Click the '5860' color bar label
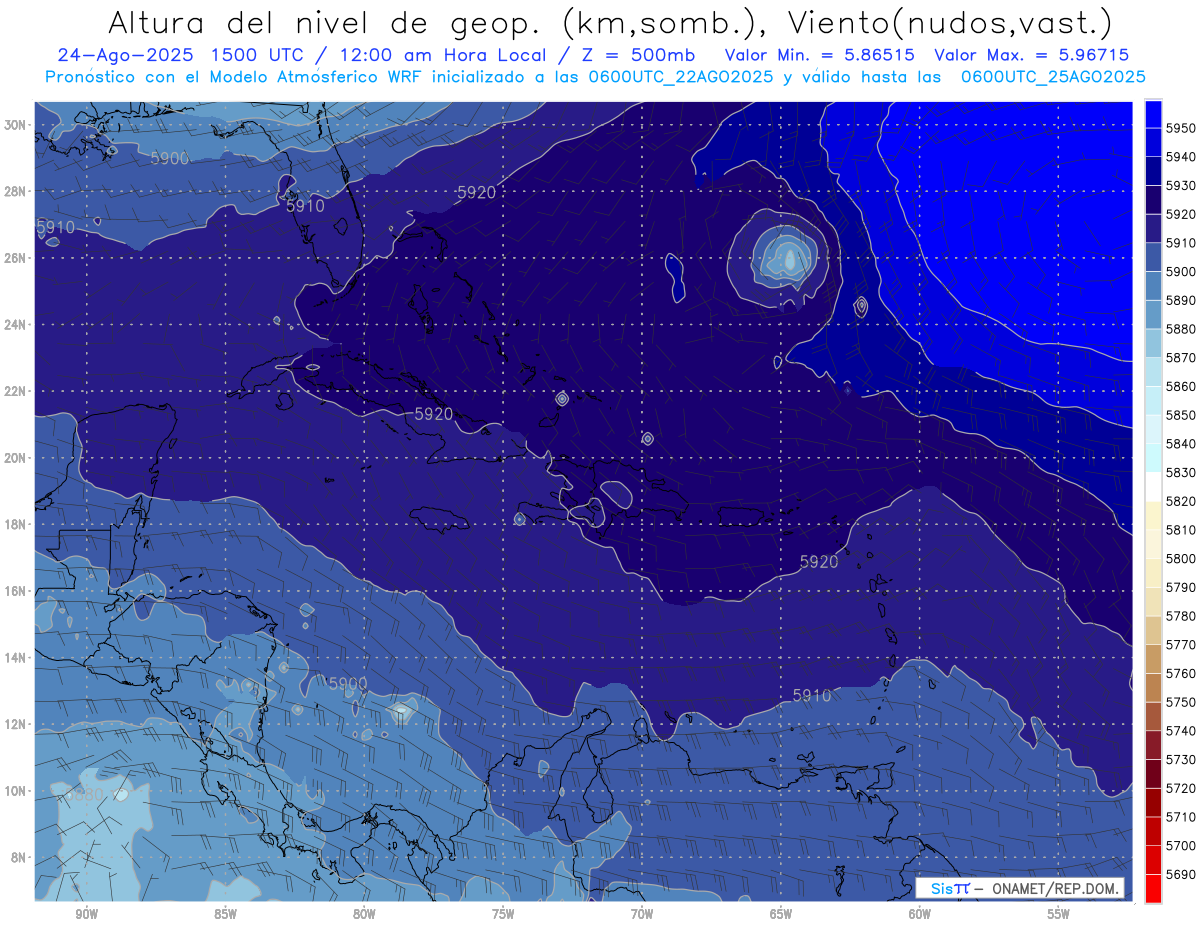Viewport: 1200px width, 927px height. coord(1180,386)
